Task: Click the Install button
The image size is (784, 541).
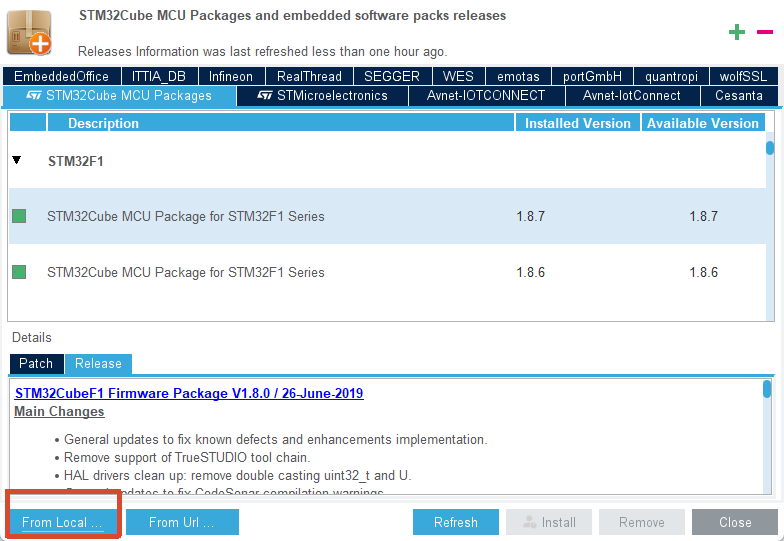Action: click(549, 522)
